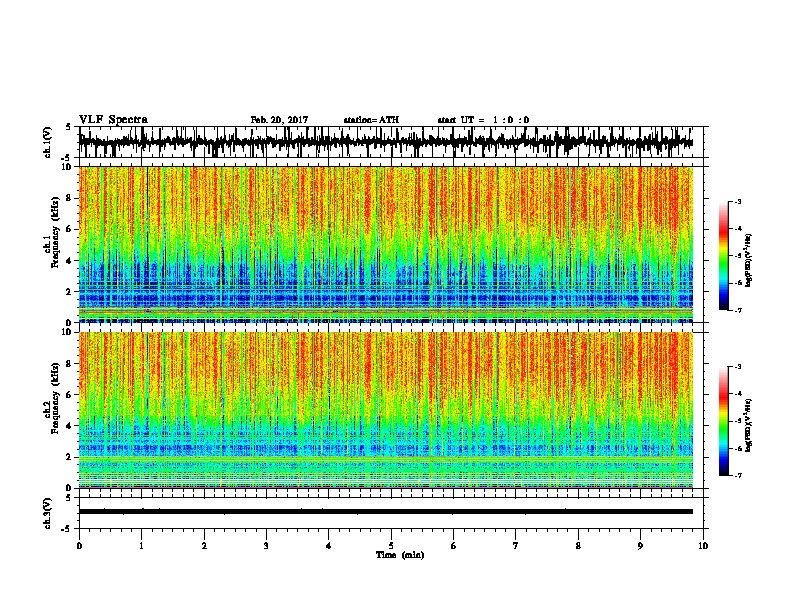
Task: Click the ch.3 black voltage trace
Action: pyautogui.click(x=385, y=512)
